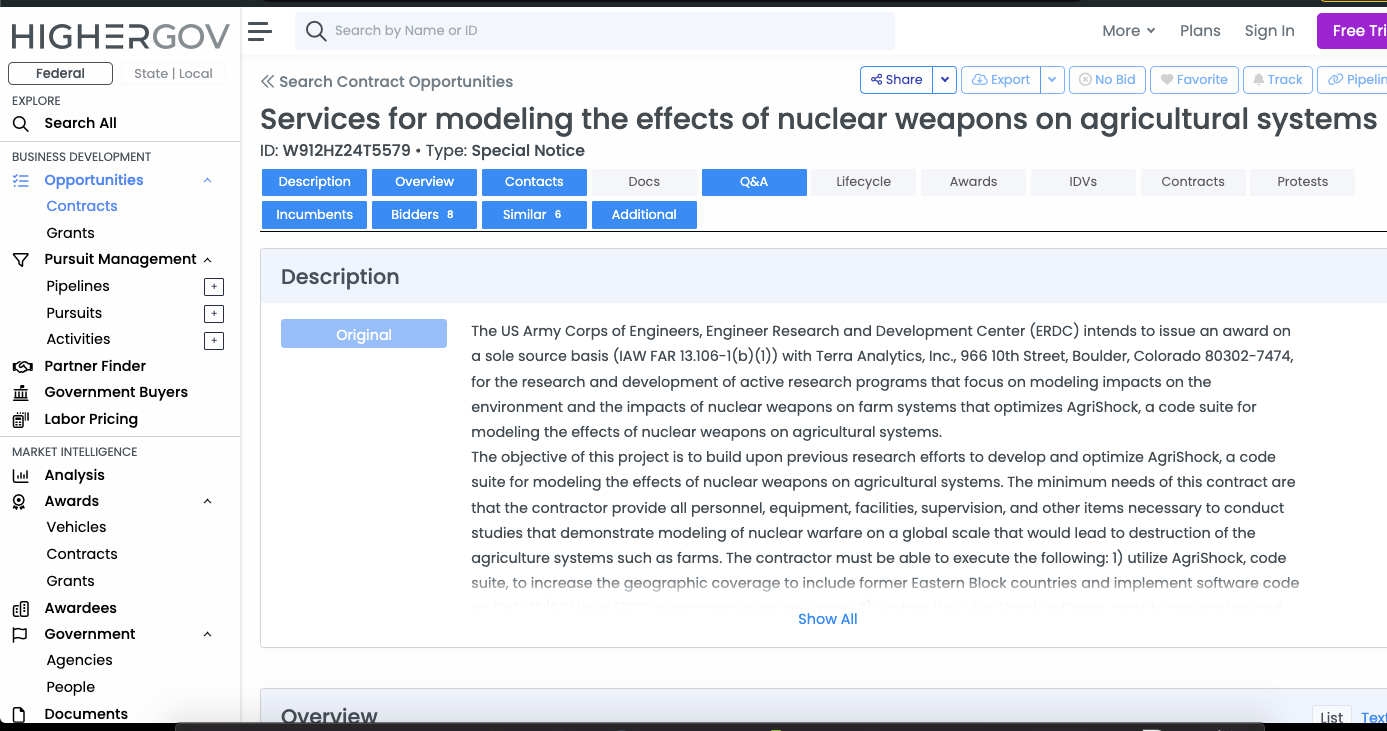Click the Awardees building icon

21,609
